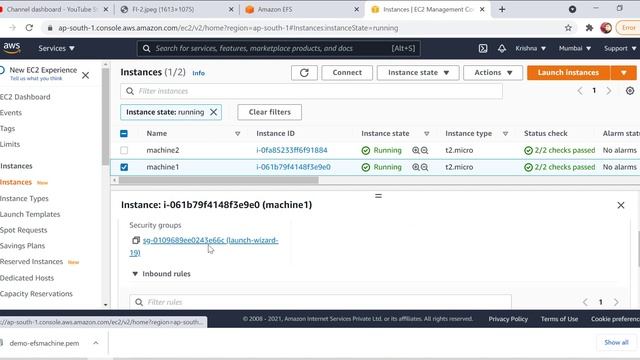Screen dimensions: 640x360
Task: Open Reserved Instances in sidebar
Action: 31,262
